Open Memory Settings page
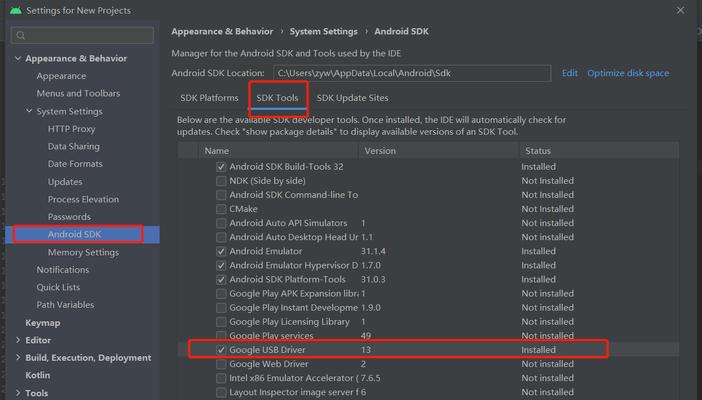Image resolution: width=702 pixels, height=400 pixels. (83, 252)
